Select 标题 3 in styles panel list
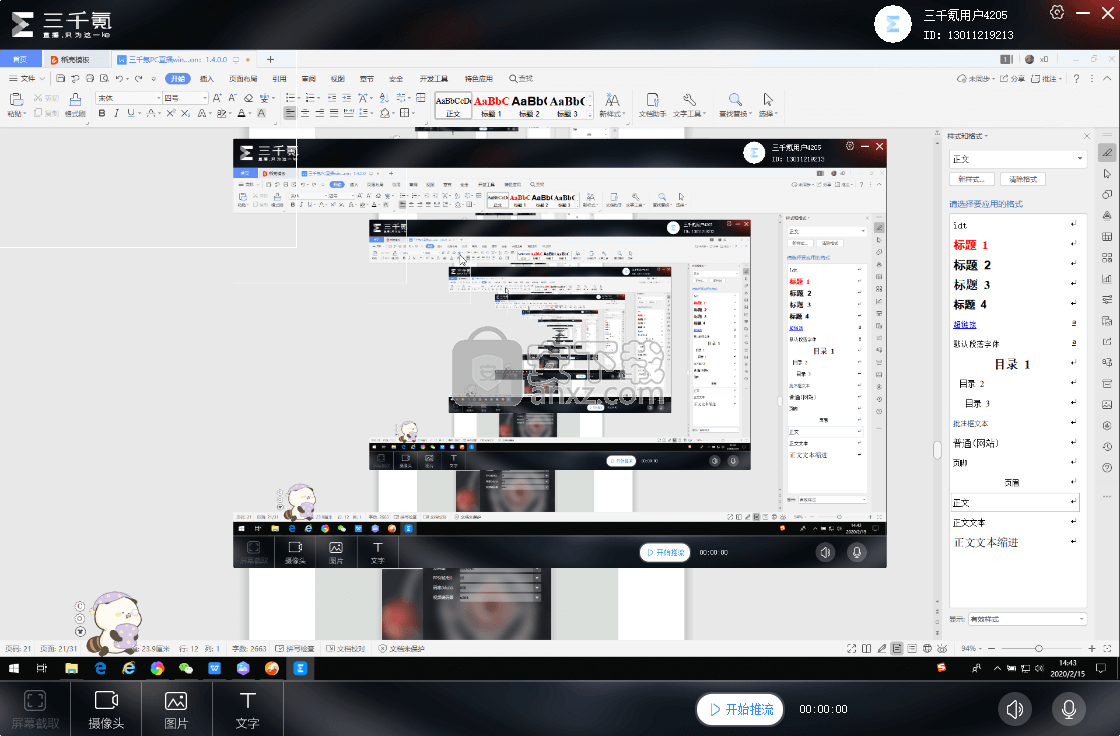Screen dimensions: 1120x736 [x=1014, y=284]
